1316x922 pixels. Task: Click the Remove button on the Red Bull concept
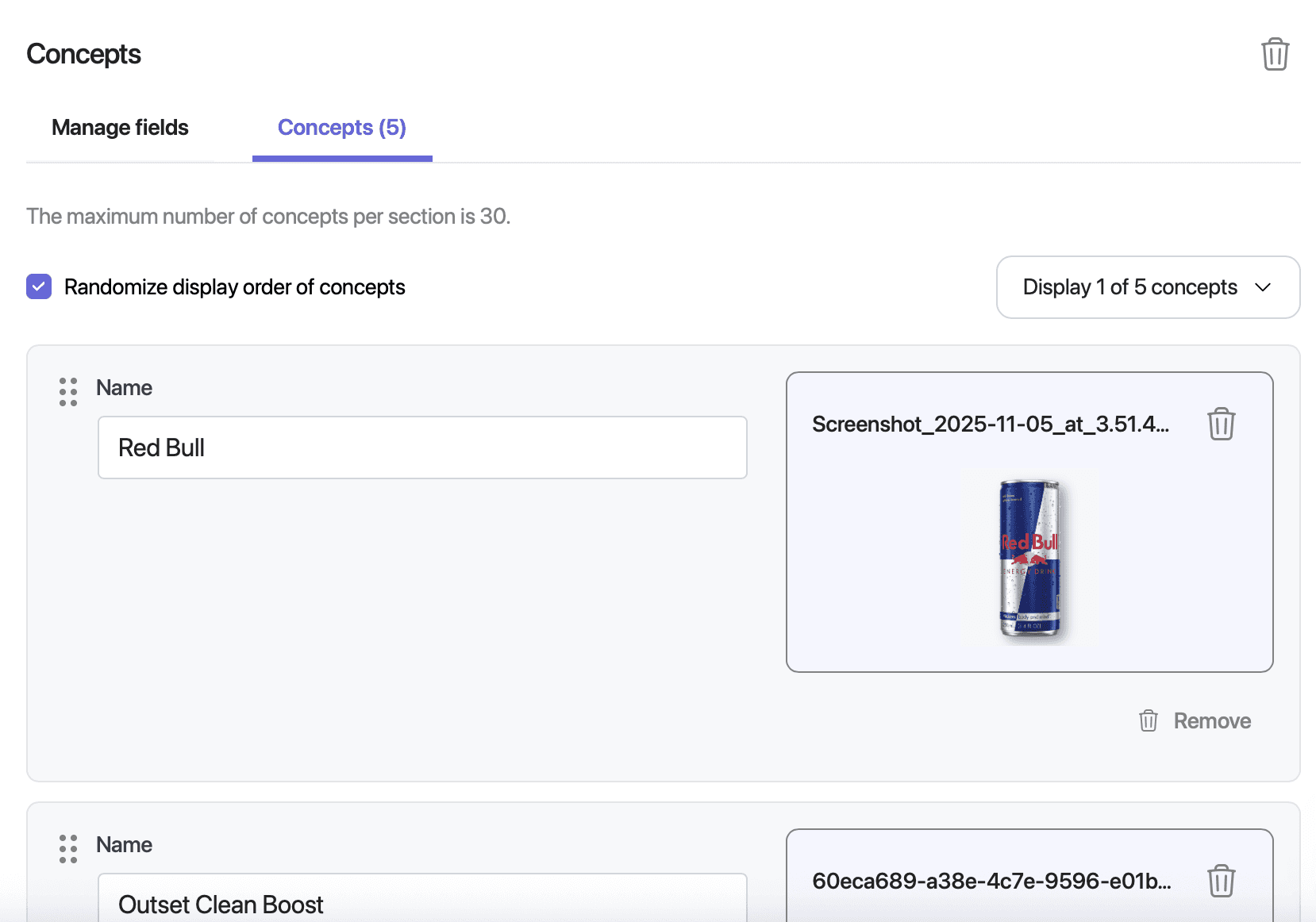(1212, 720)
